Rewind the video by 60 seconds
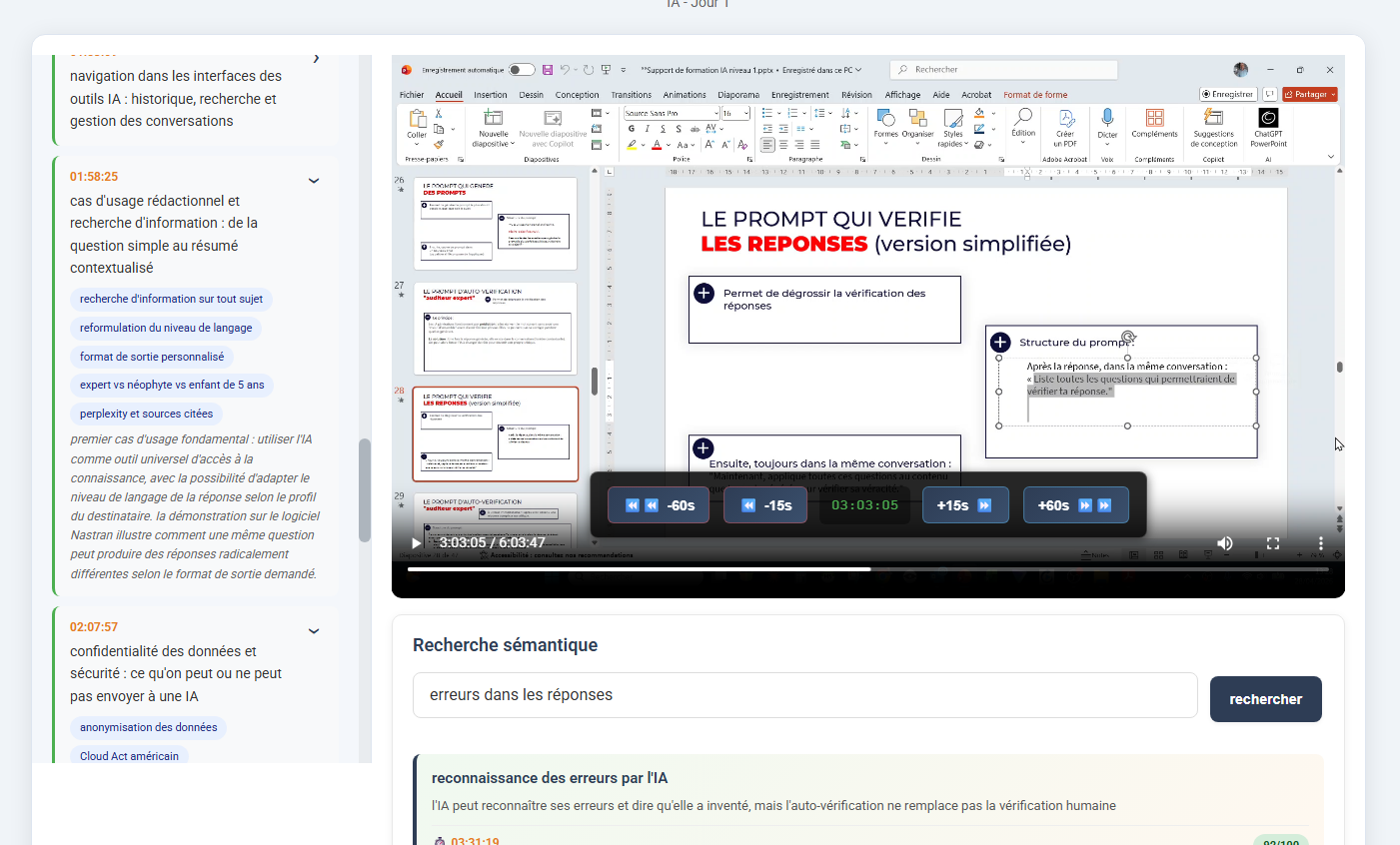 pyautogui.click(x=659, y=505)
